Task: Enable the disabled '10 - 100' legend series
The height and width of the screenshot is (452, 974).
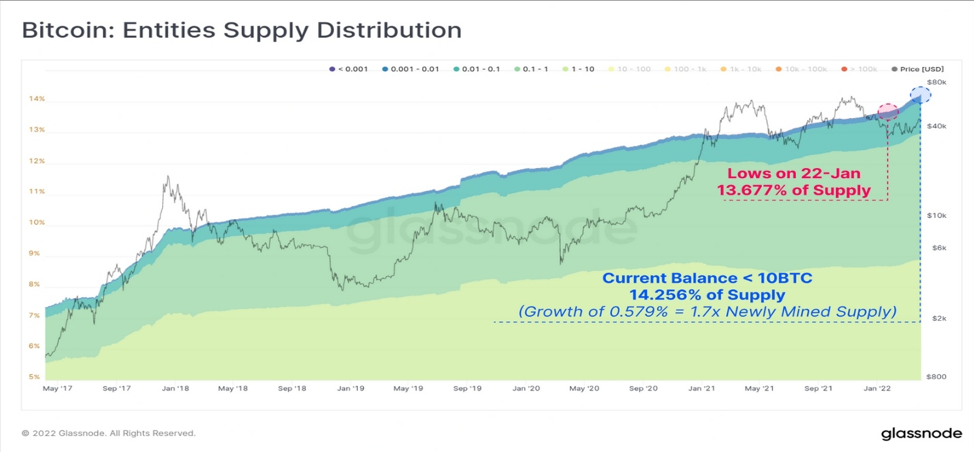Action: tap(629, 69)
